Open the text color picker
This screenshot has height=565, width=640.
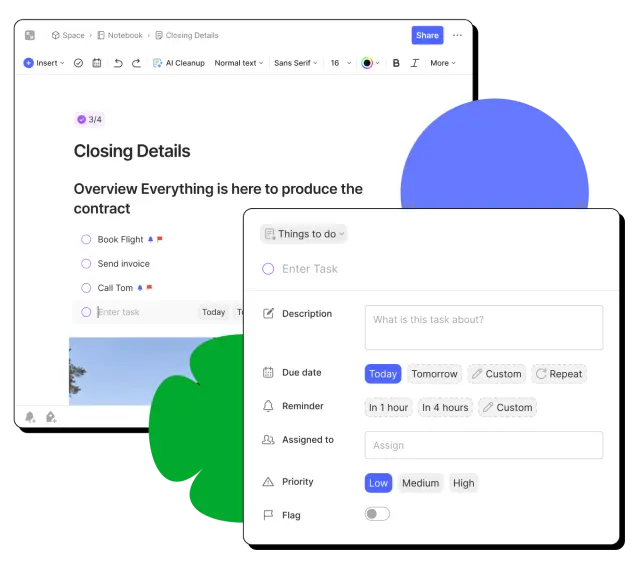click(x=371, y=63)
